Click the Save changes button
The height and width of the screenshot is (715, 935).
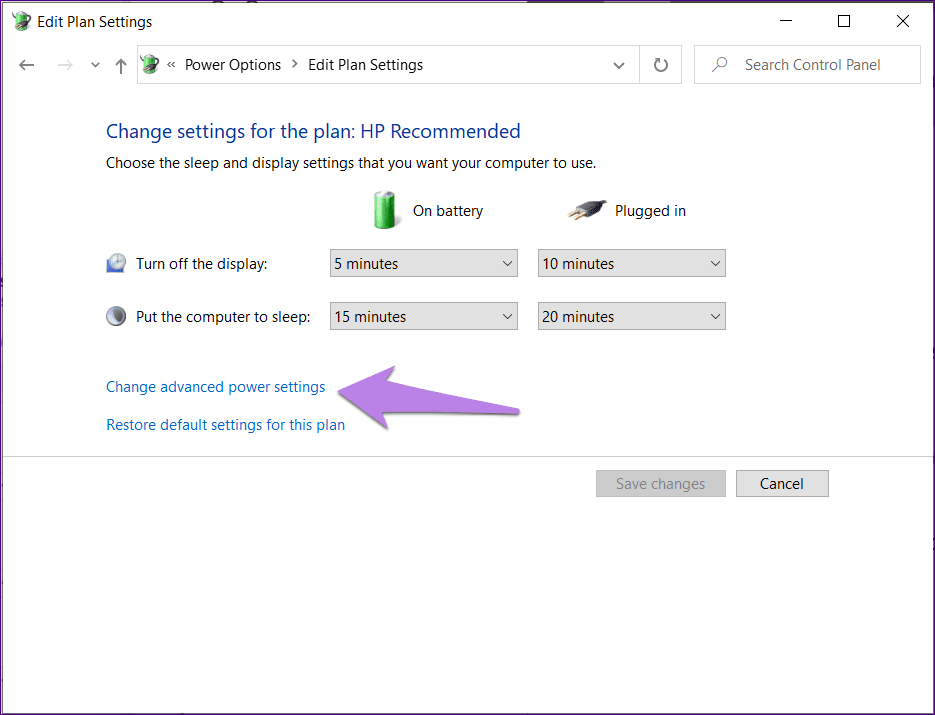[x=661, y=483]
